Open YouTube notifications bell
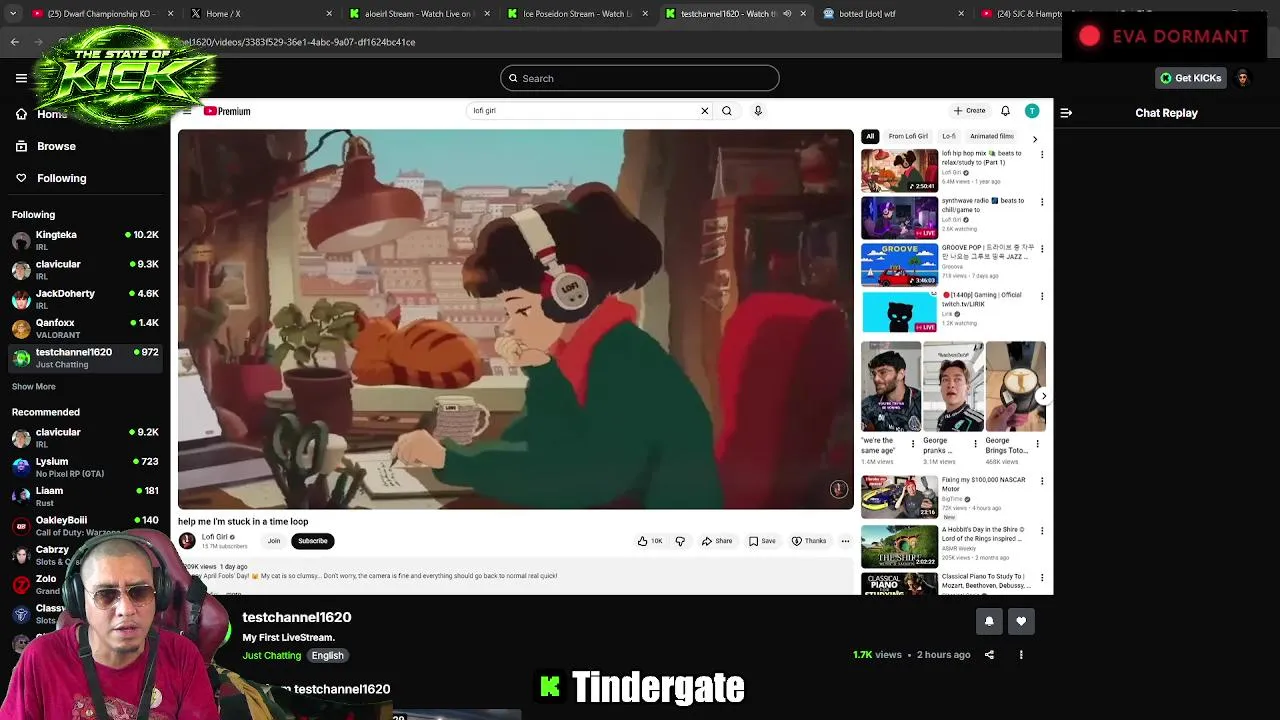This screenshot has height=720, width=1280. [1005, 111]
